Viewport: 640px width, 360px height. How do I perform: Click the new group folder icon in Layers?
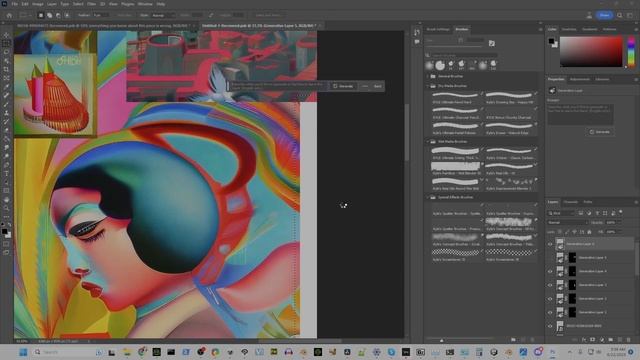point(611,340)
